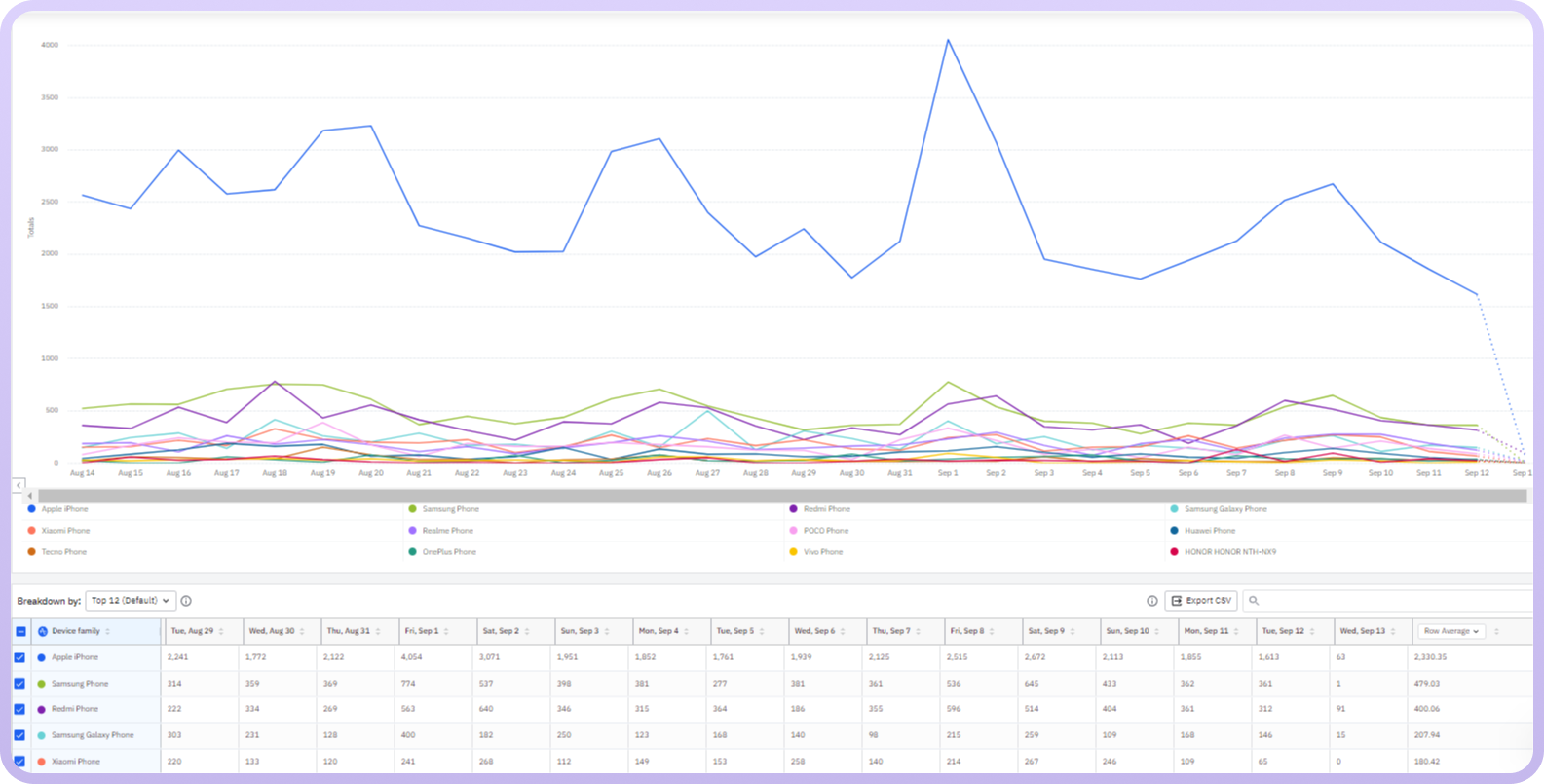
Task: Click the search magnifier icon in table toolbar
Action: [1254, 601]
